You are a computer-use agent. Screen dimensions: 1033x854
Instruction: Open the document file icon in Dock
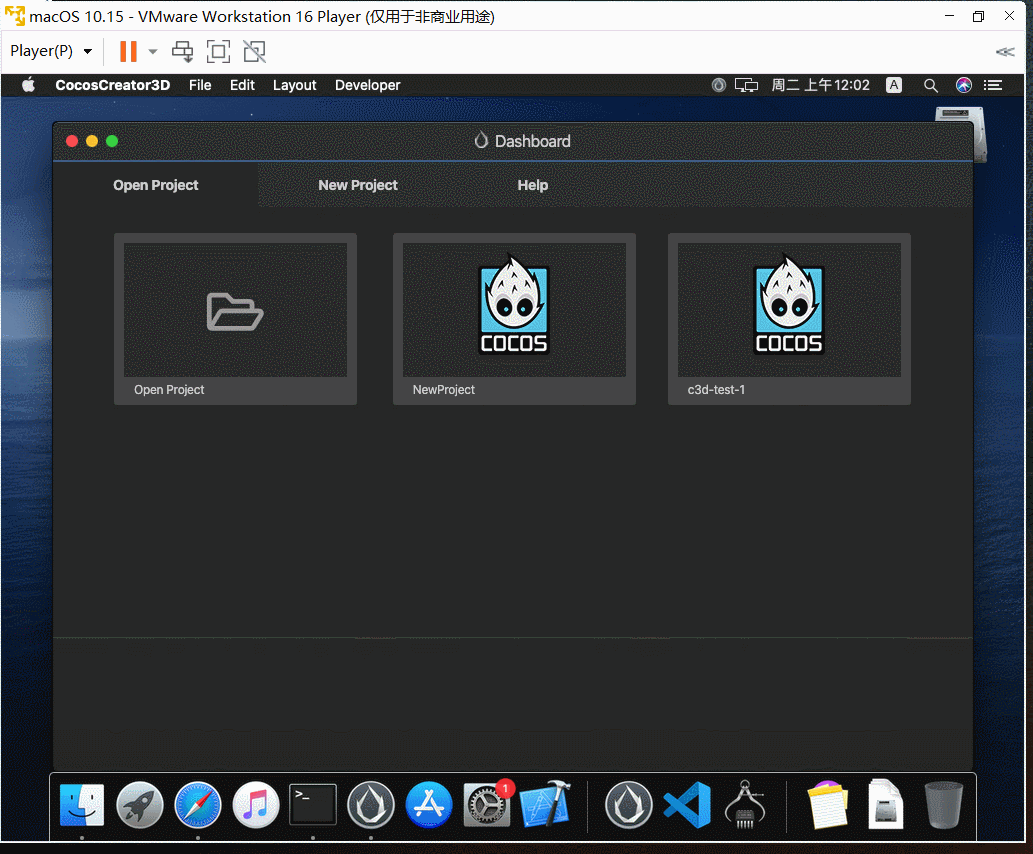click(x=885, y=805)
